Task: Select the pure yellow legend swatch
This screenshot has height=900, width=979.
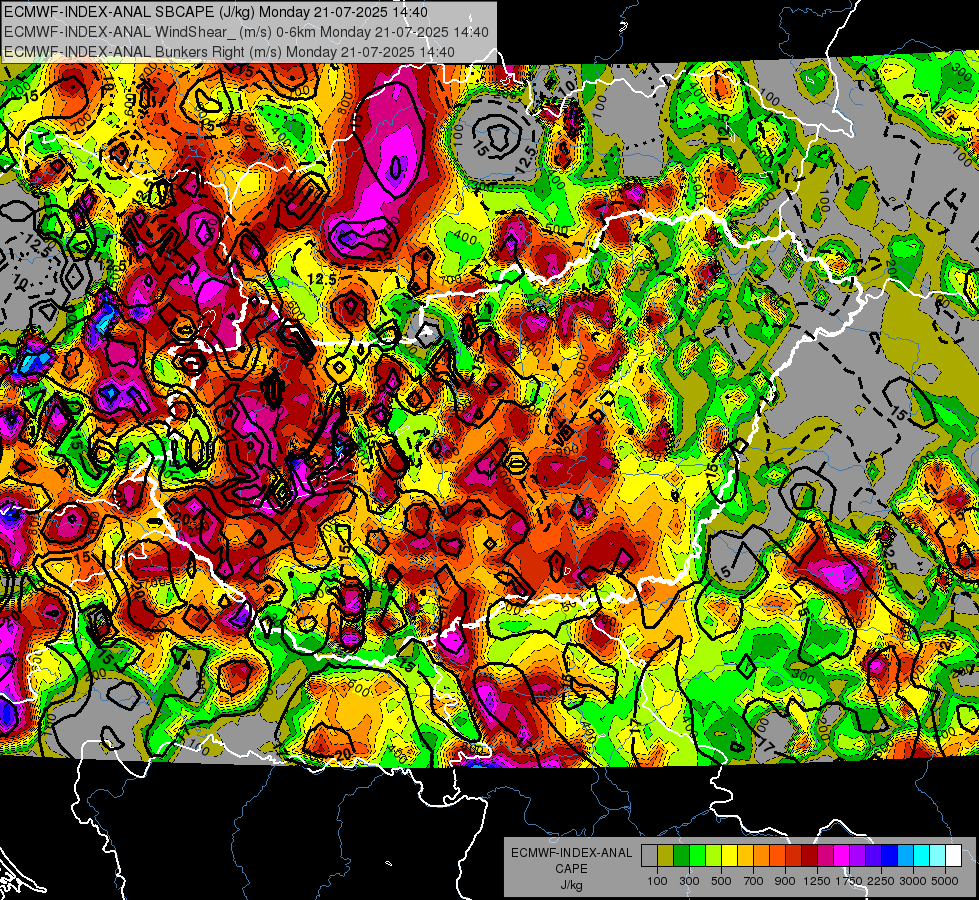Action: [729, 856]
